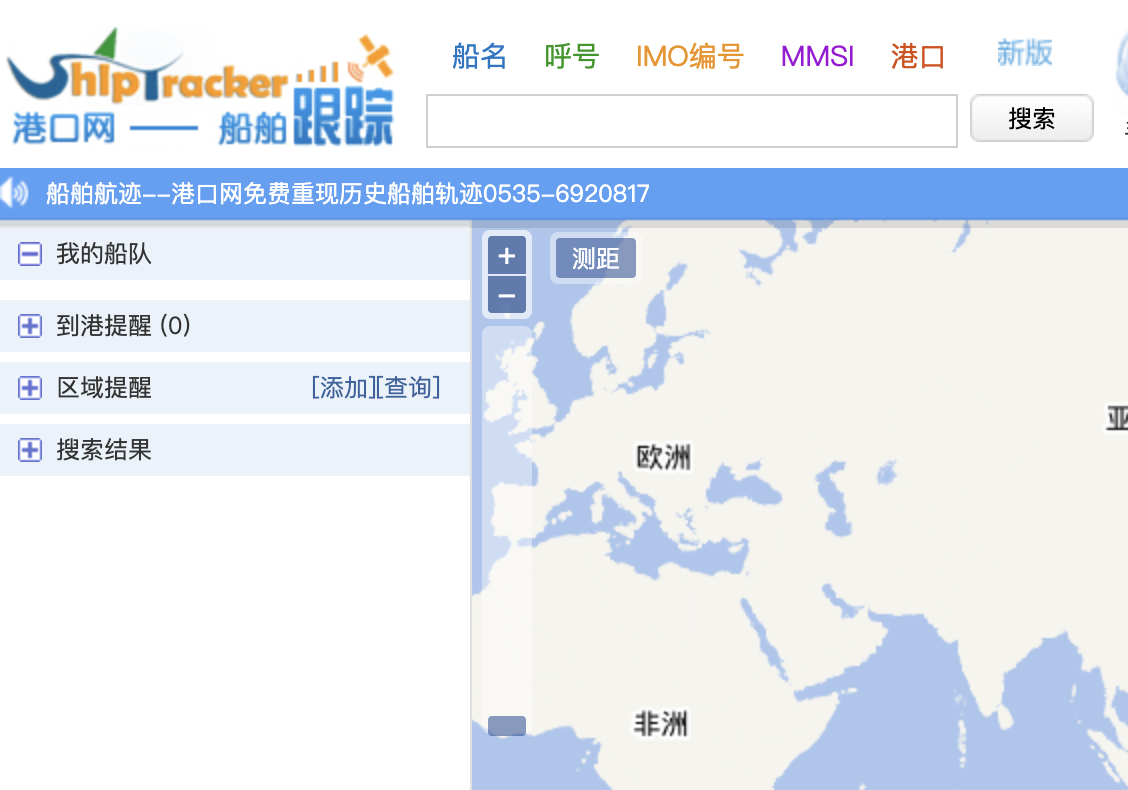Switch to the IMO编号 search category
The width and height of the screenshot is (1128, 790).
pos(689,57)
